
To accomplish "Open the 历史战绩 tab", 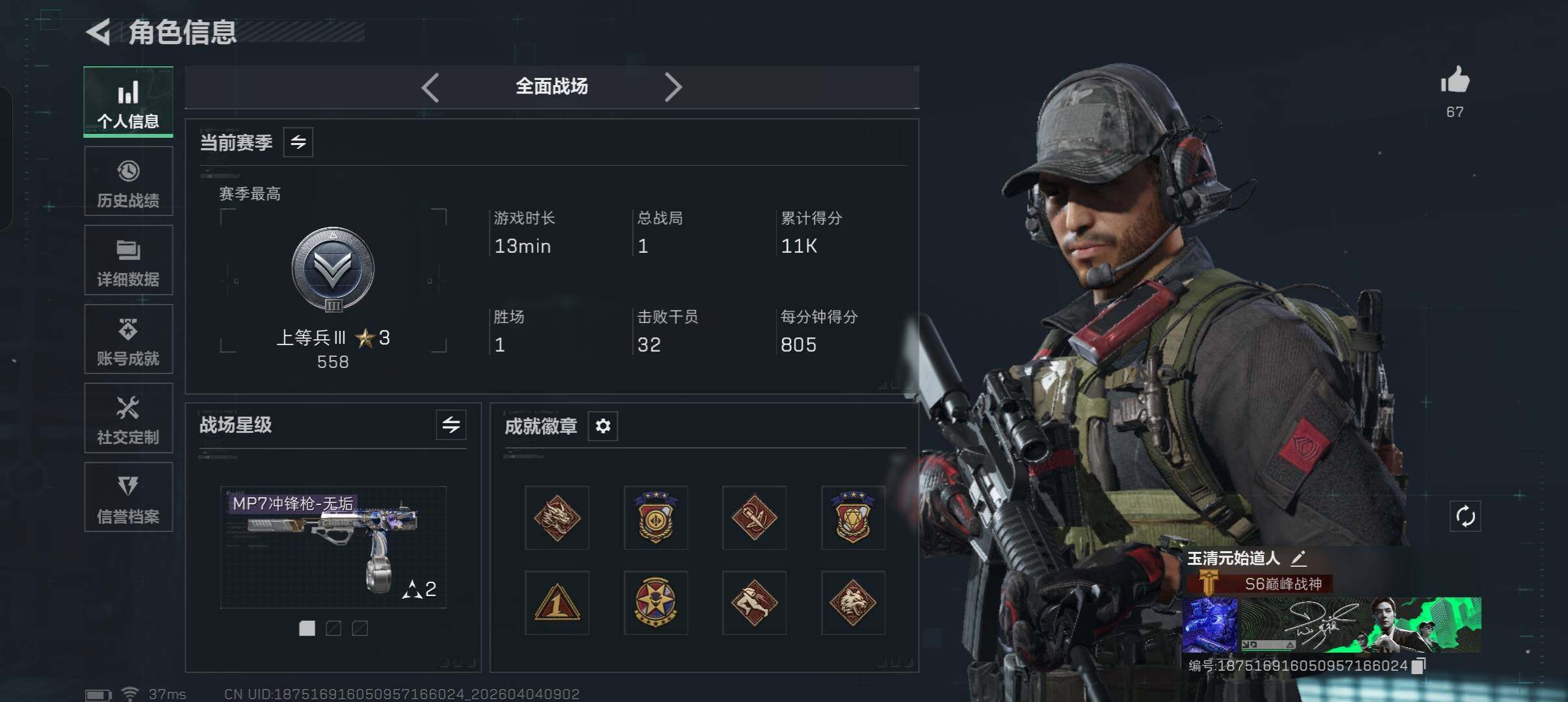I will tap(129, 181).
